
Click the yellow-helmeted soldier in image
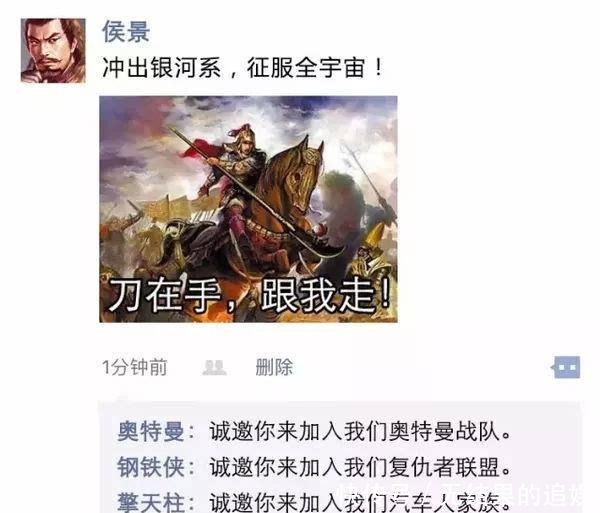pyautogui.click(x=369, y=252)
